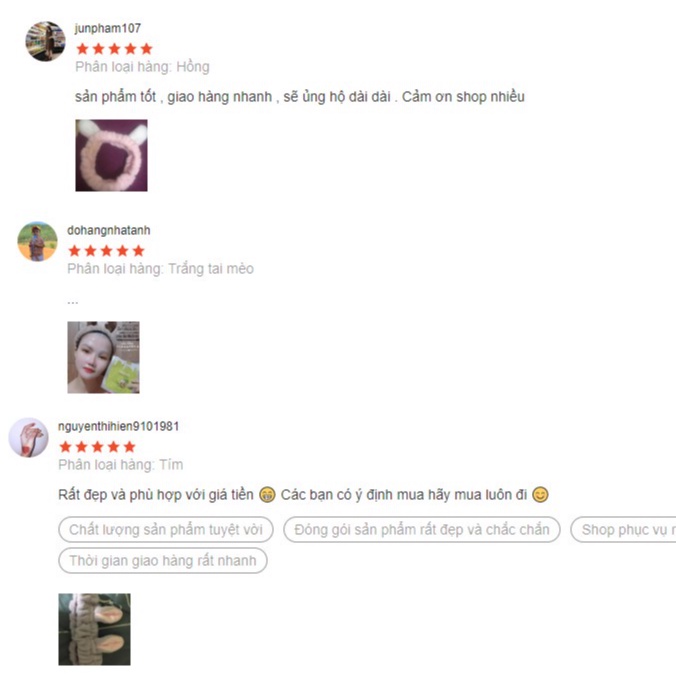The width and height of the screenshot is (676, 676).
Task: Select the 'Shop phục vụ' tag
Action: (623, 529)
